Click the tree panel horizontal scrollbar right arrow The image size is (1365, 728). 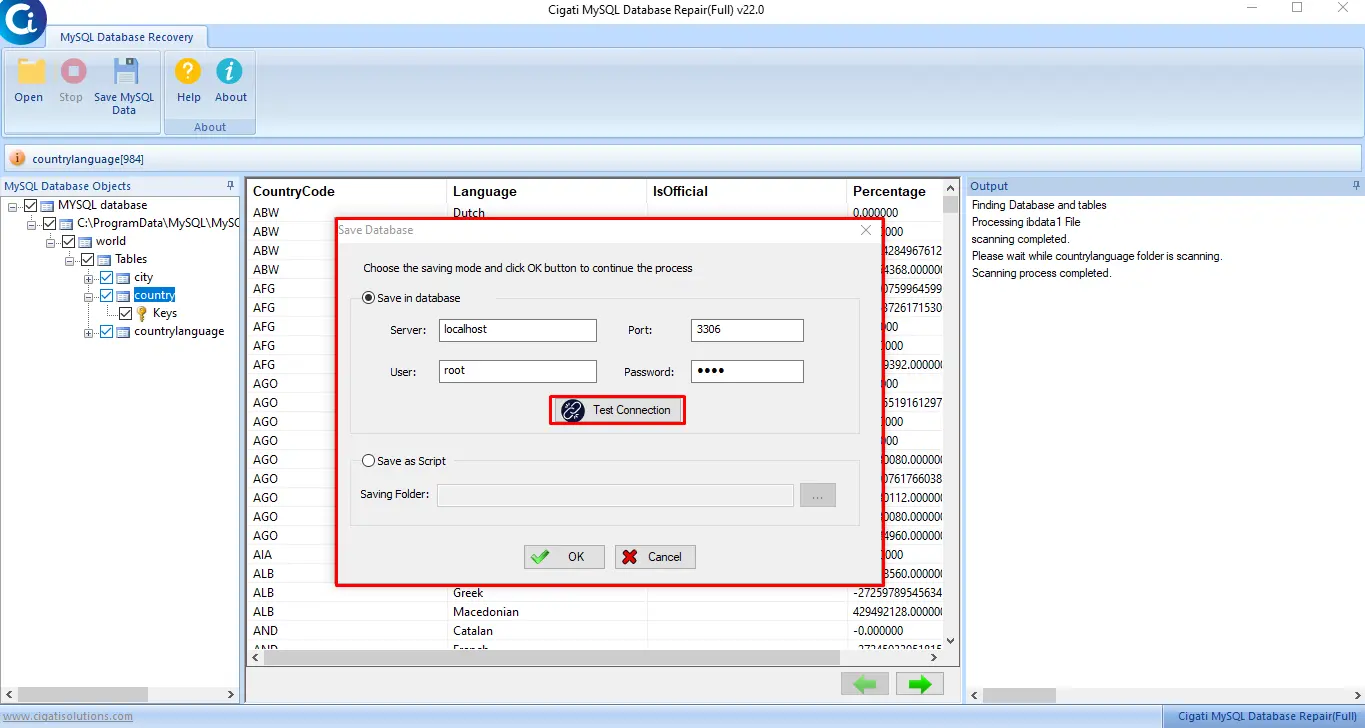point(231,694)
